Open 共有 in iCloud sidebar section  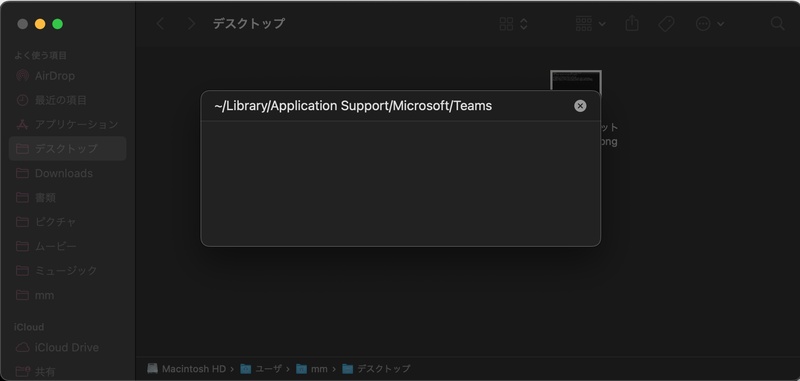click(67, 372)
